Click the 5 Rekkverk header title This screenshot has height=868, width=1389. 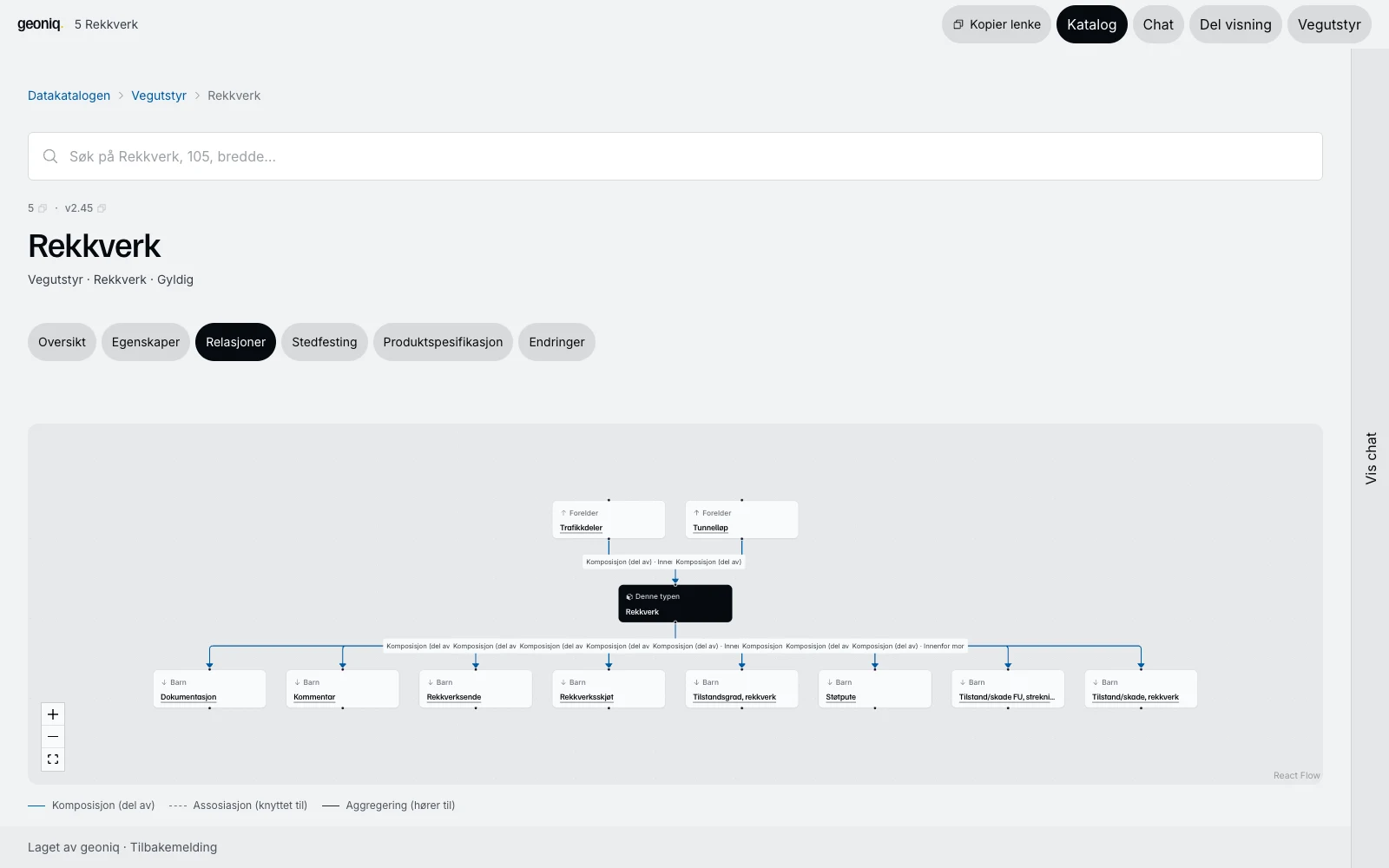click(x=106, y=24)
